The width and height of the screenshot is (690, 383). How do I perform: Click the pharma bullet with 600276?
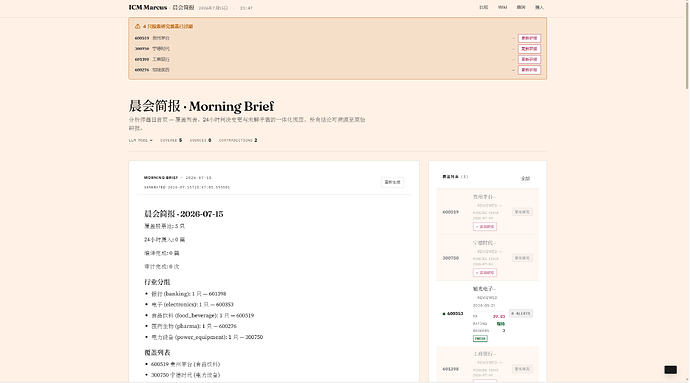coord(194,326)
